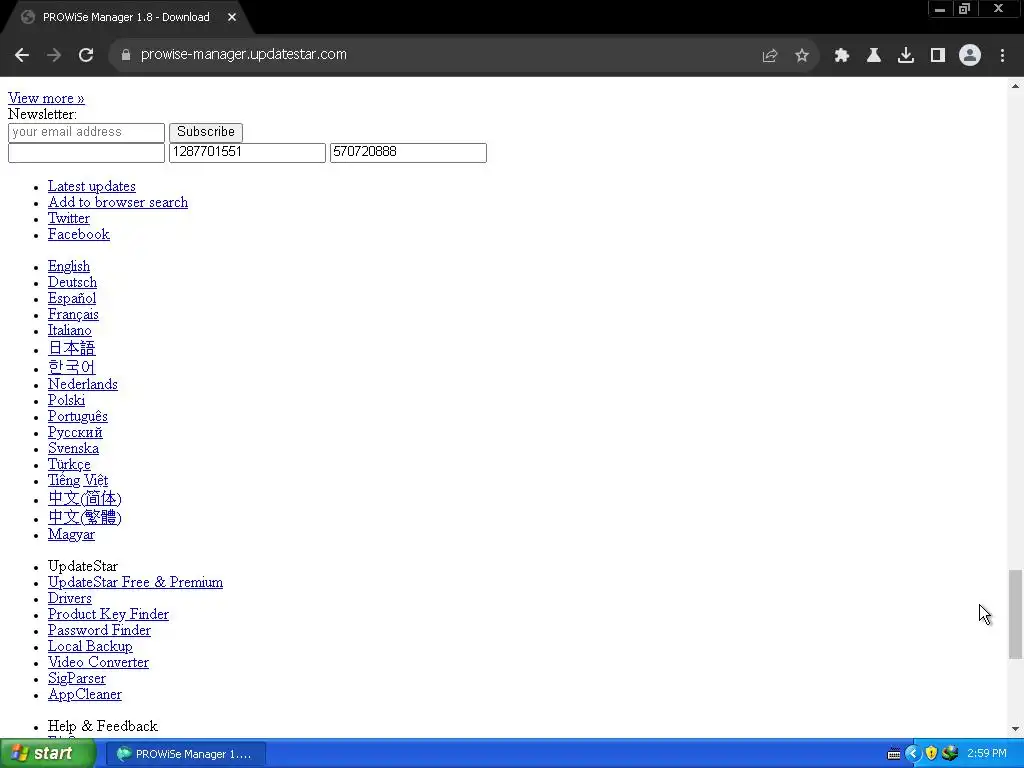Expand hidden tray icons arrow

912,754
